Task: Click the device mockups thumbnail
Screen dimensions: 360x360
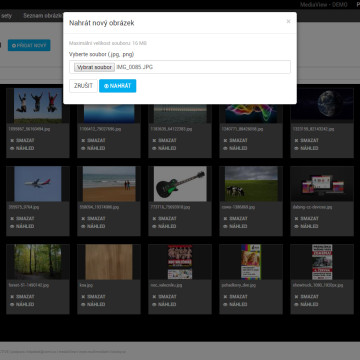Action: point(322,184)
